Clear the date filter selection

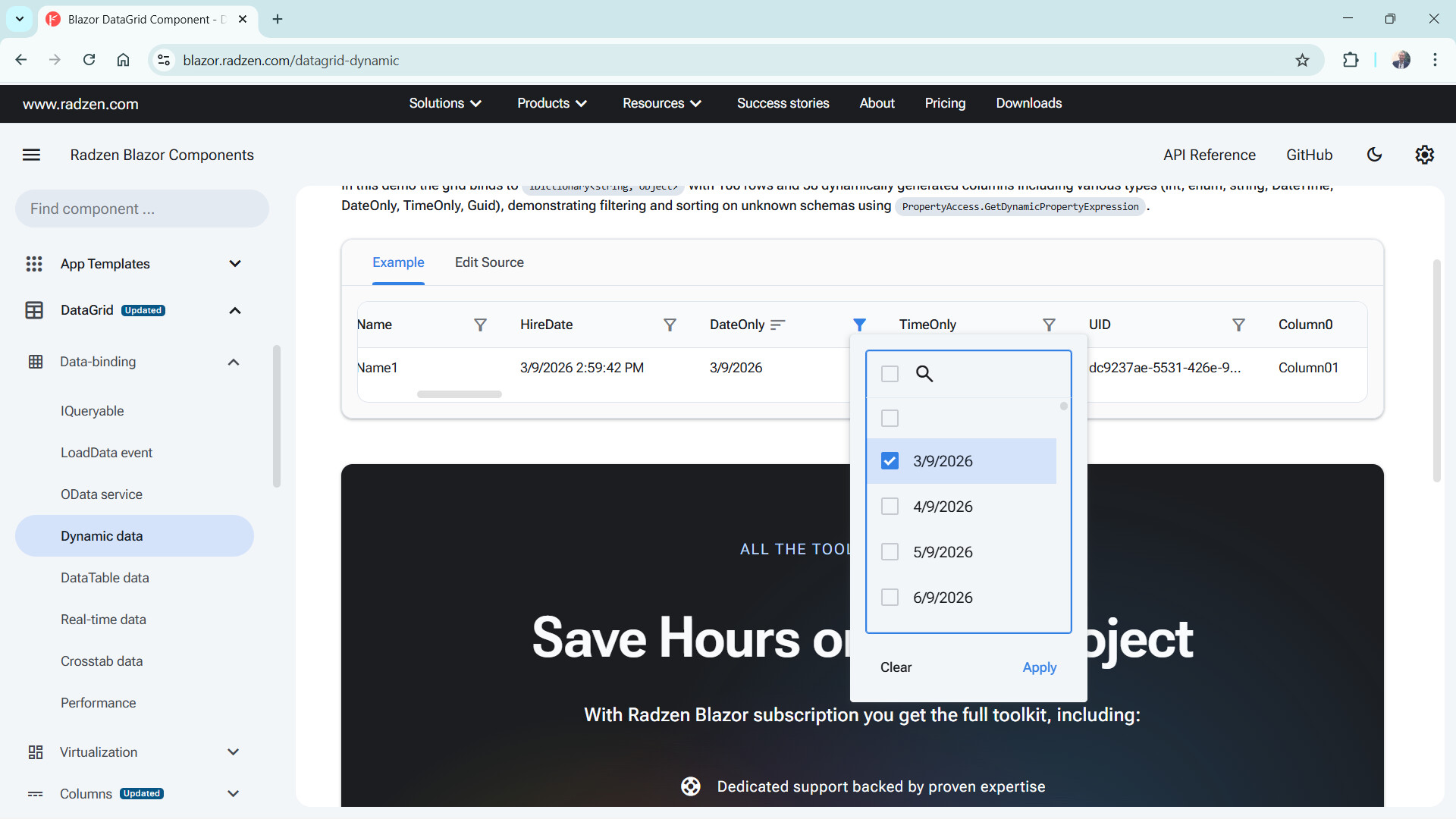(x=896, y=667)
